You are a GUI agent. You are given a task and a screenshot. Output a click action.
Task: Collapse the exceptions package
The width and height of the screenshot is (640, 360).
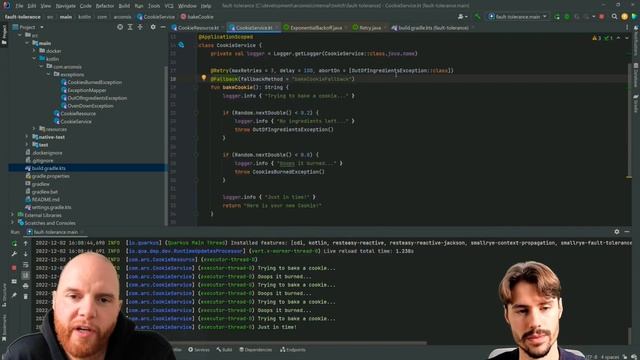(x=49, y=74)
